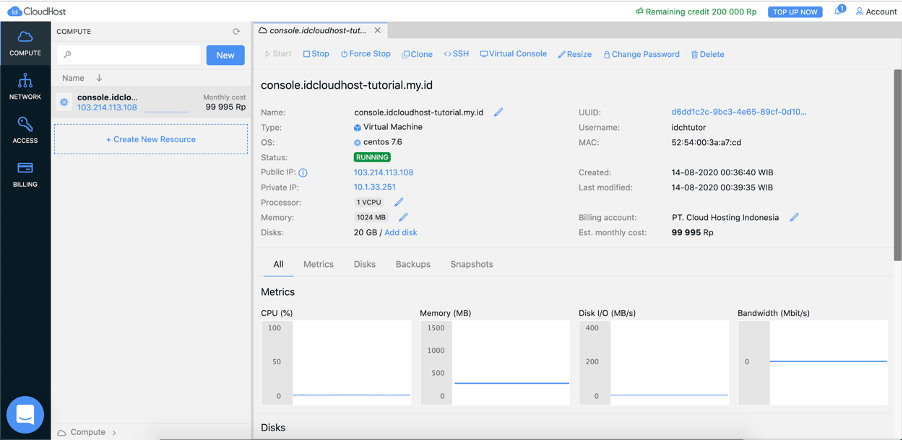The image size is (902, 440).
Task: Open the Access section in sidebar
Action: tap(25, 131)
